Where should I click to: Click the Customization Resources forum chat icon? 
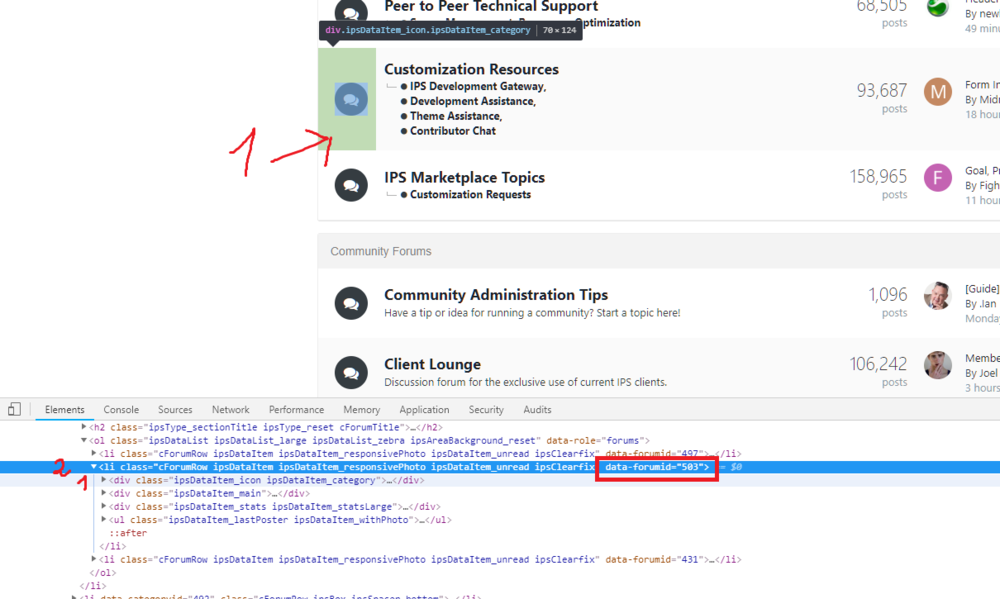[x=351, y=99]
